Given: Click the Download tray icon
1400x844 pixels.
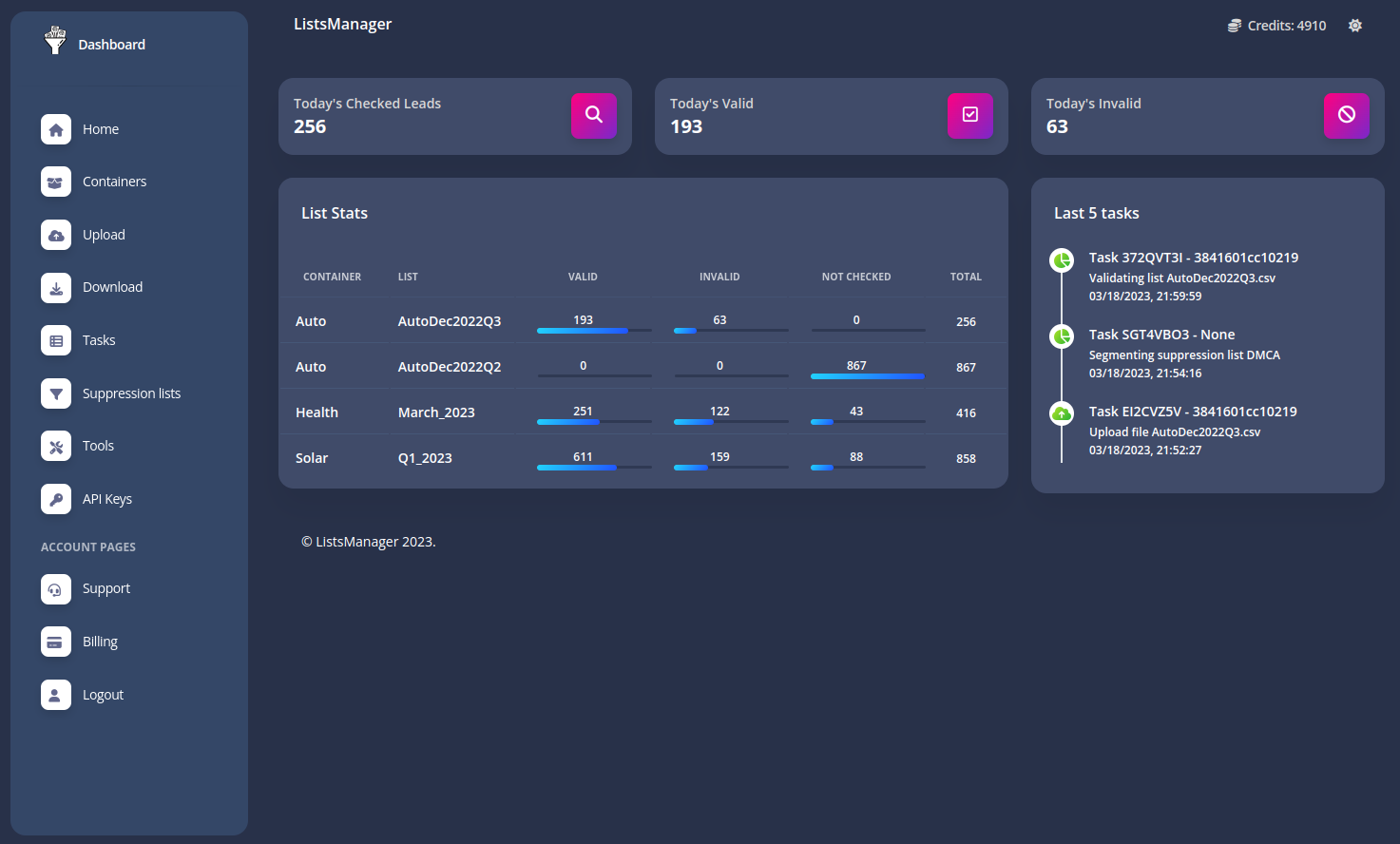Looking at the screenshot, I should click(x=56, y=287).
